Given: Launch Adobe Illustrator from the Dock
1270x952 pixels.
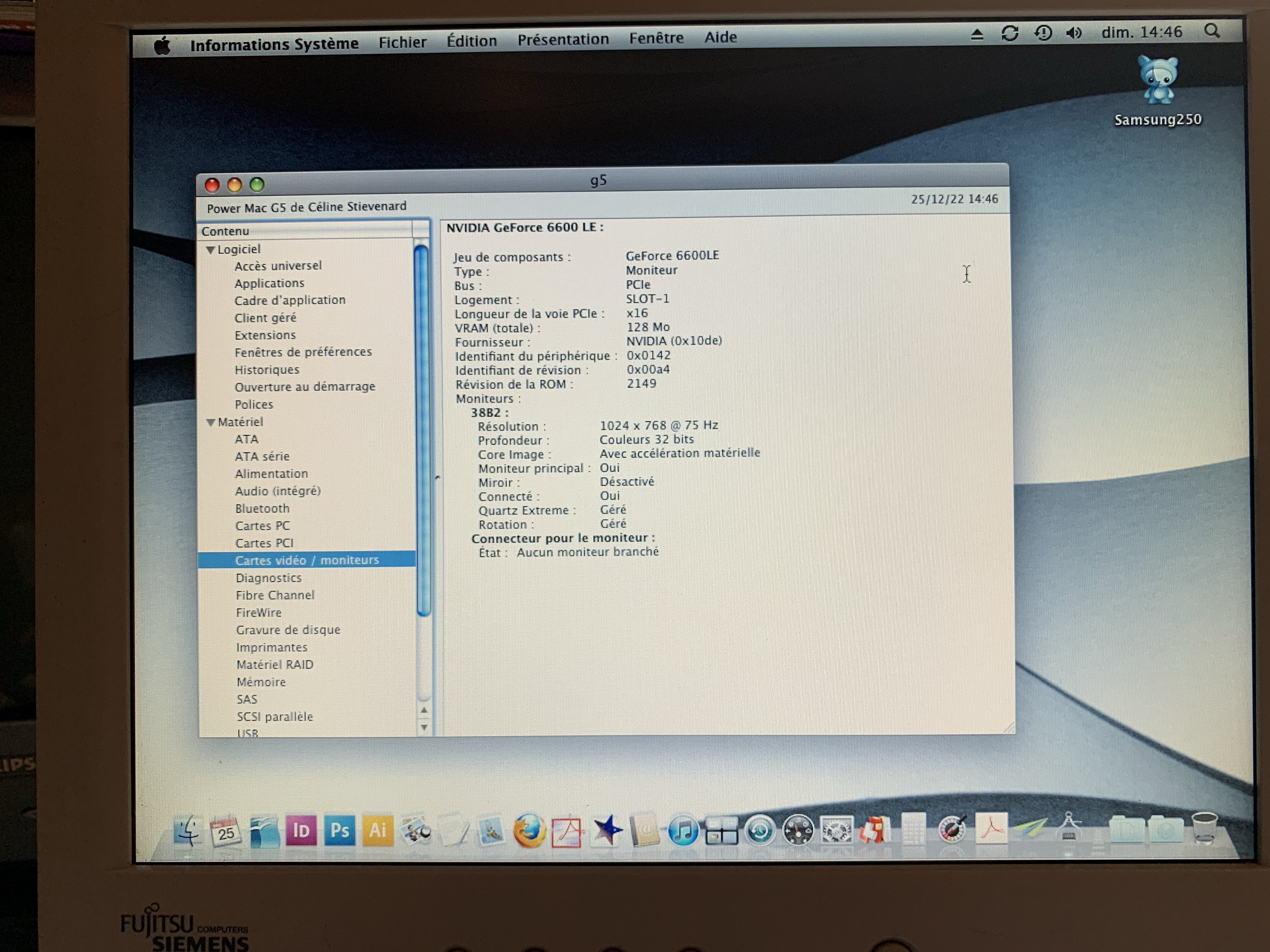Looking at the screenshot, I should [378, 830].
